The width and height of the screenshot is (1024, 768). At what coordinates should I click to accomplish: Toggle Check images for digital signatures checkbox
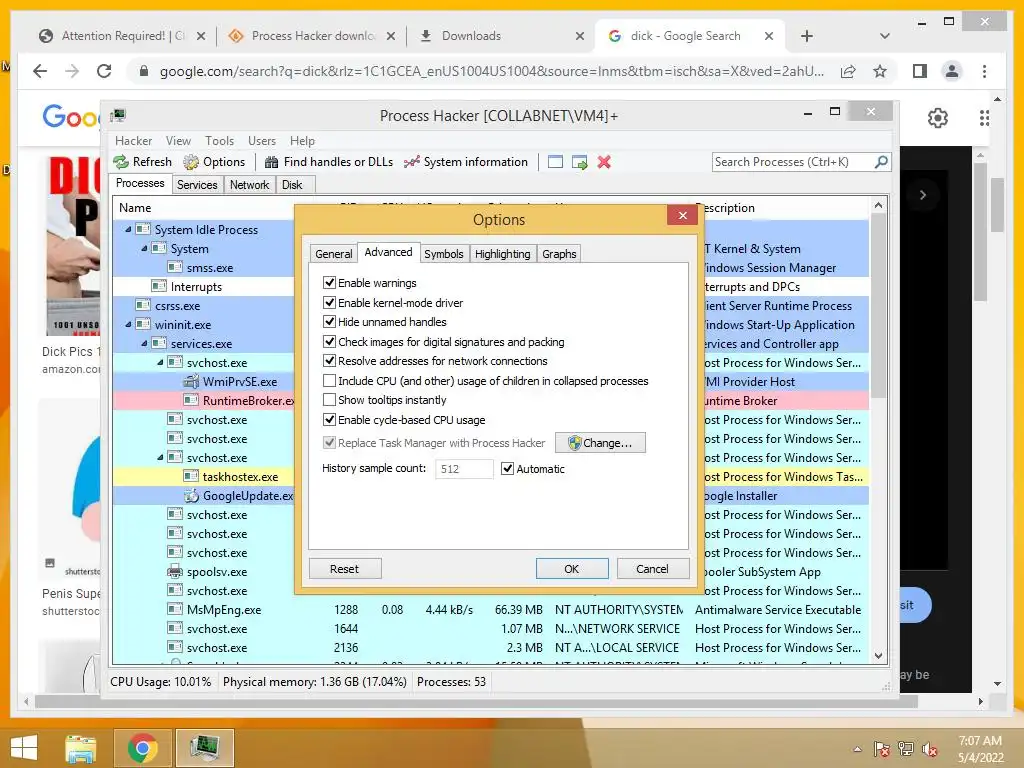tap(329, 342)
